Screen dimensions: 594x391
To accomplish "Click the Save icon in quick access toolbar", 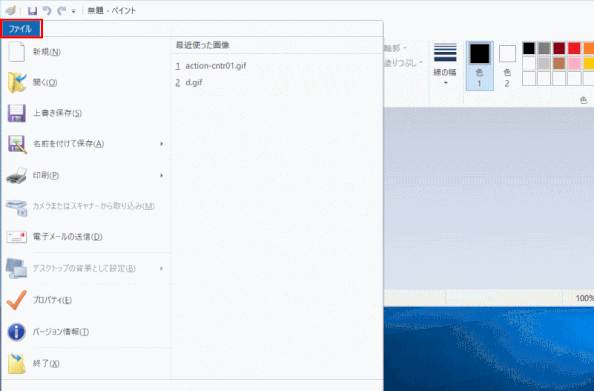I will pyautogui.click(x=33, y=11).
